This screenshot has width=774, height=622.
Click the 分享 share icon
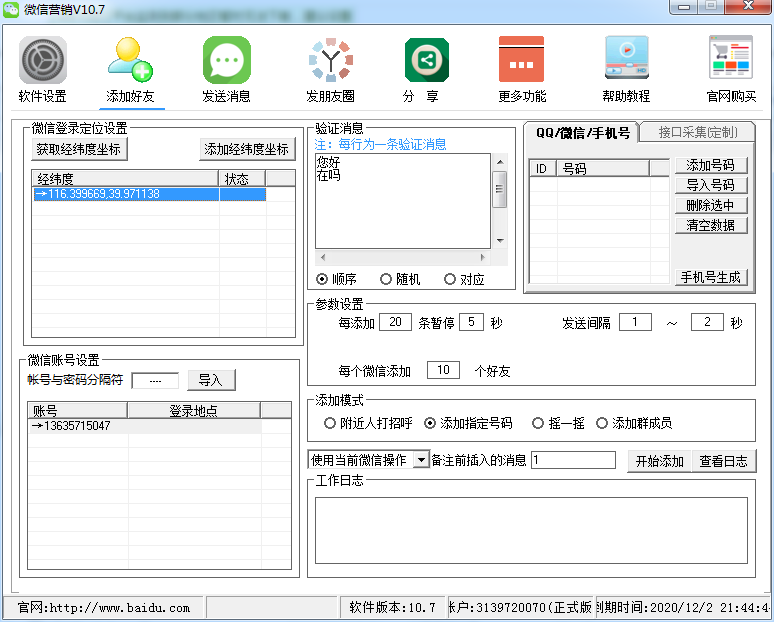click(426, 60)
